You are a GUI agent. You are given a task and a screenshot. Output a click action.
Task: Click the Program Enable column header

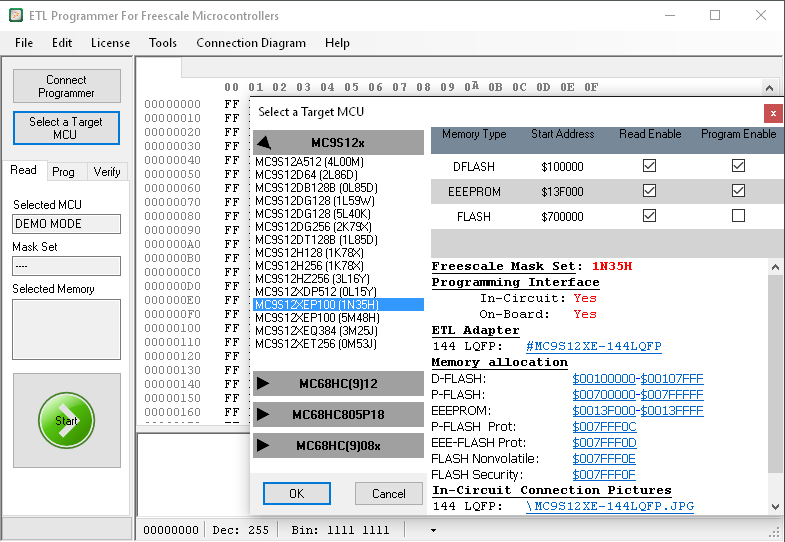[738, 134]
